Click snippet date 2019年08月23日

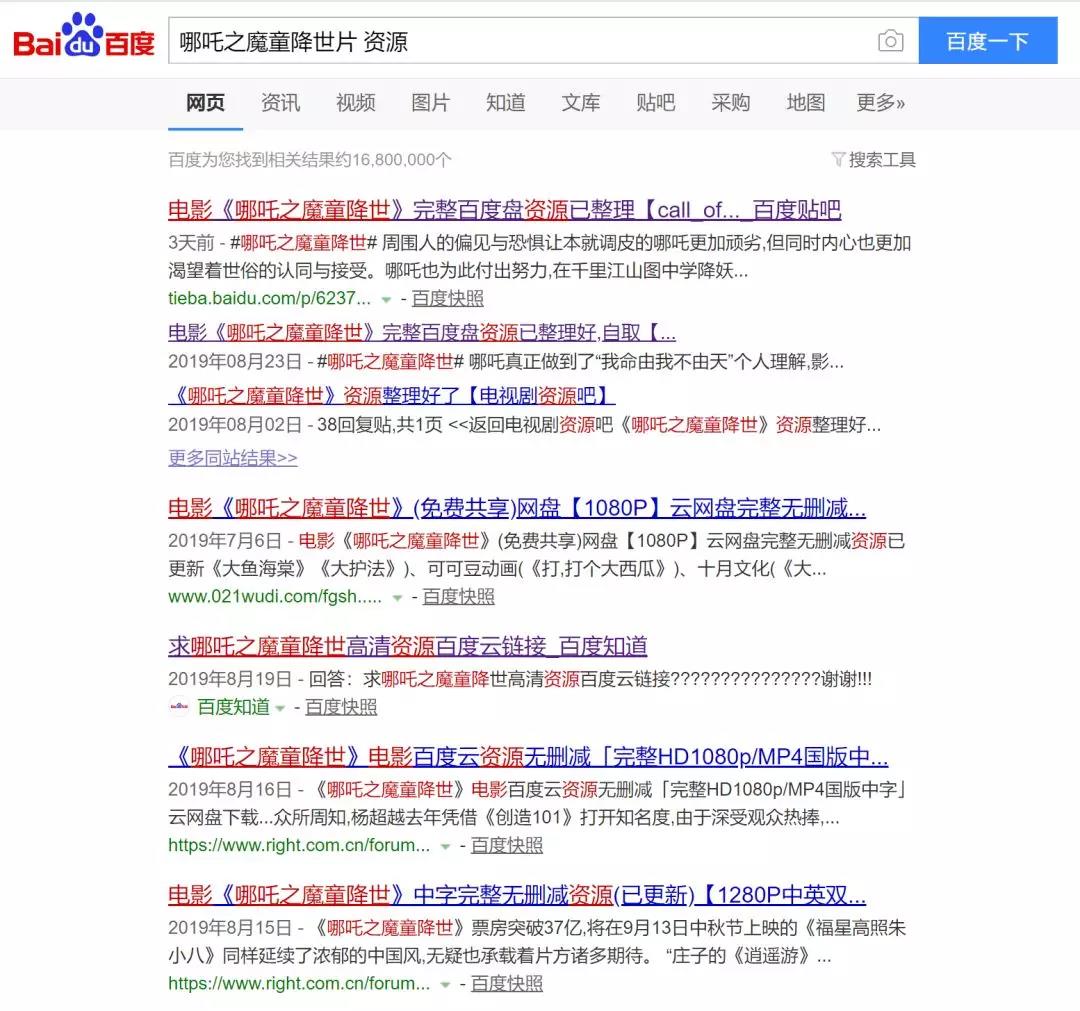[235, 362]
